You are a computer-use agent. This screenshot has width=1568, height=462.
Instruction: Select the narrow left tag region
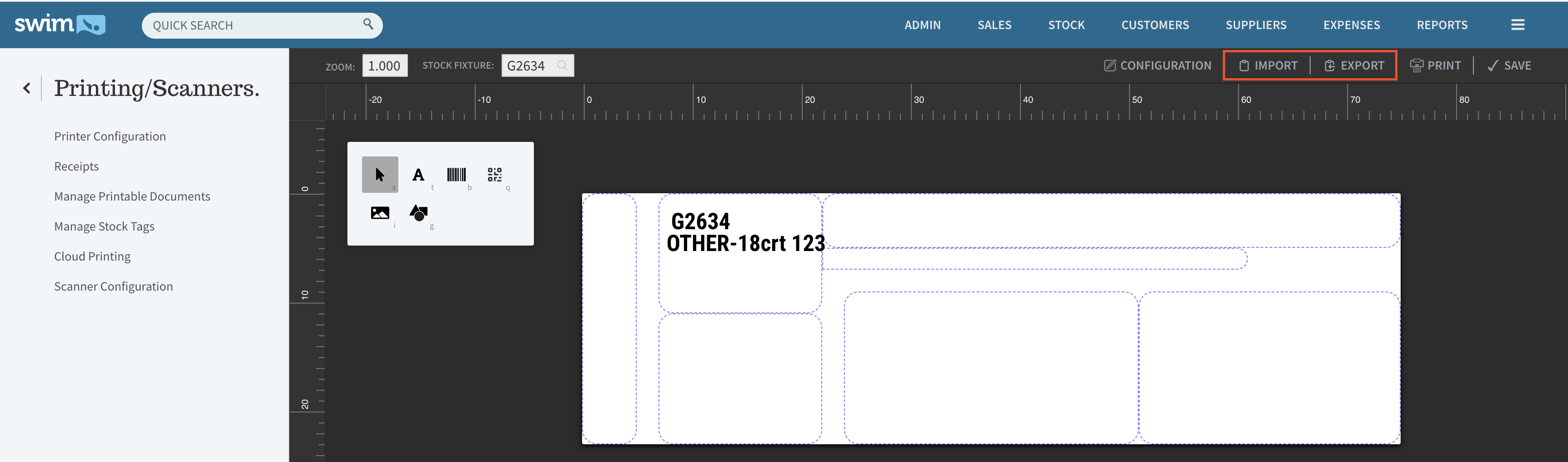point(609,318)
